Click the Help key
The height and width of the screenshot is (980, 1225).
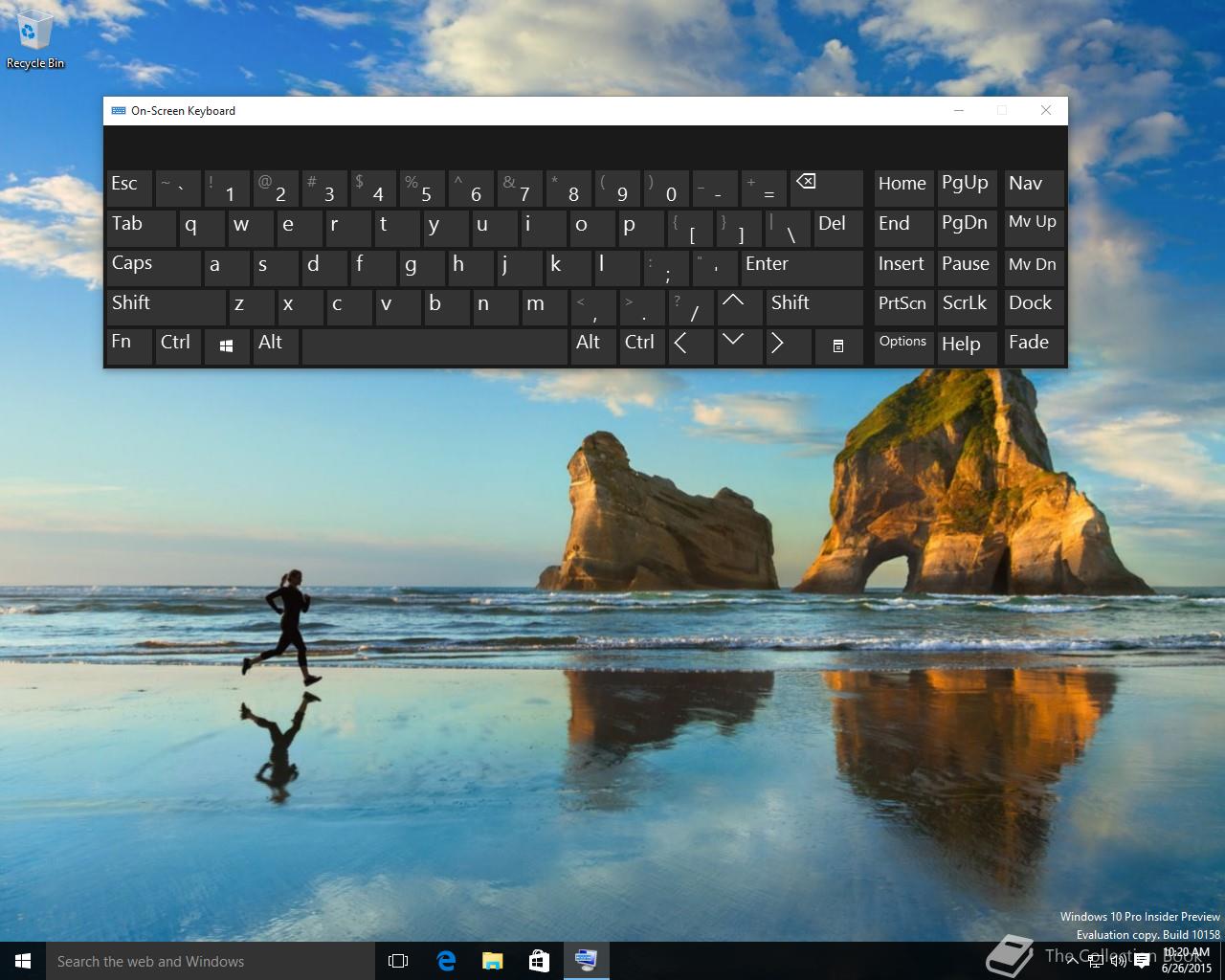(968, 346)
